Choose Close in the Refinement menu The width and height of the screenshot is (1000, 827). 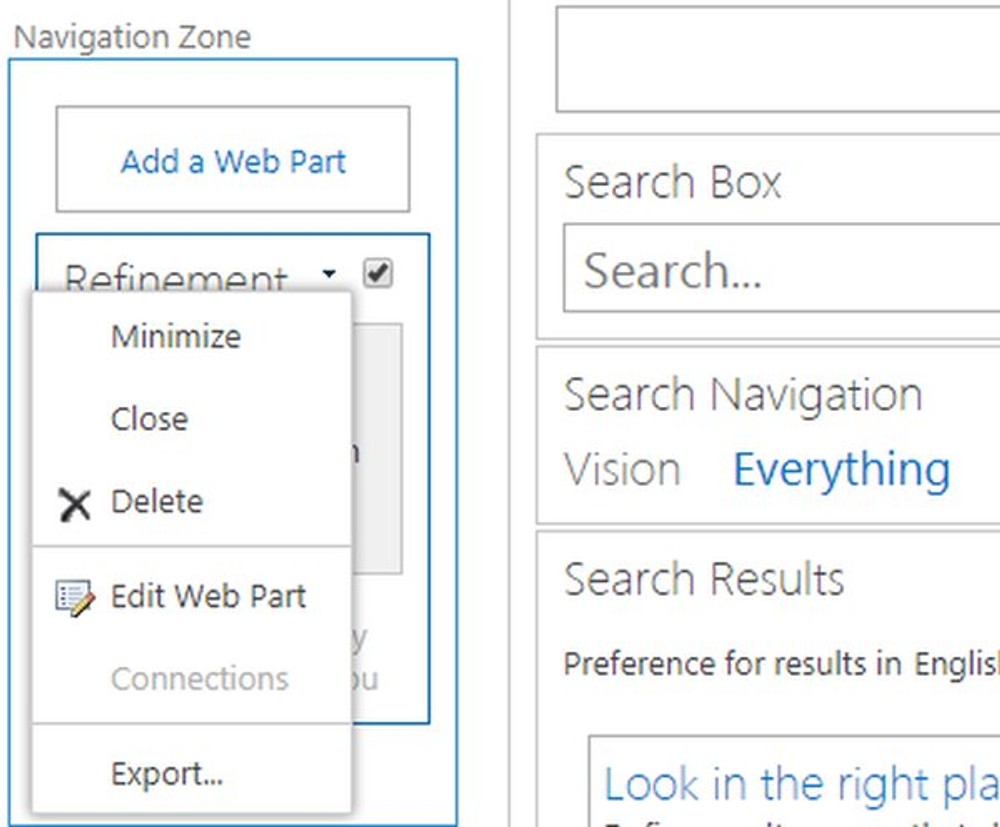point(149,419)
